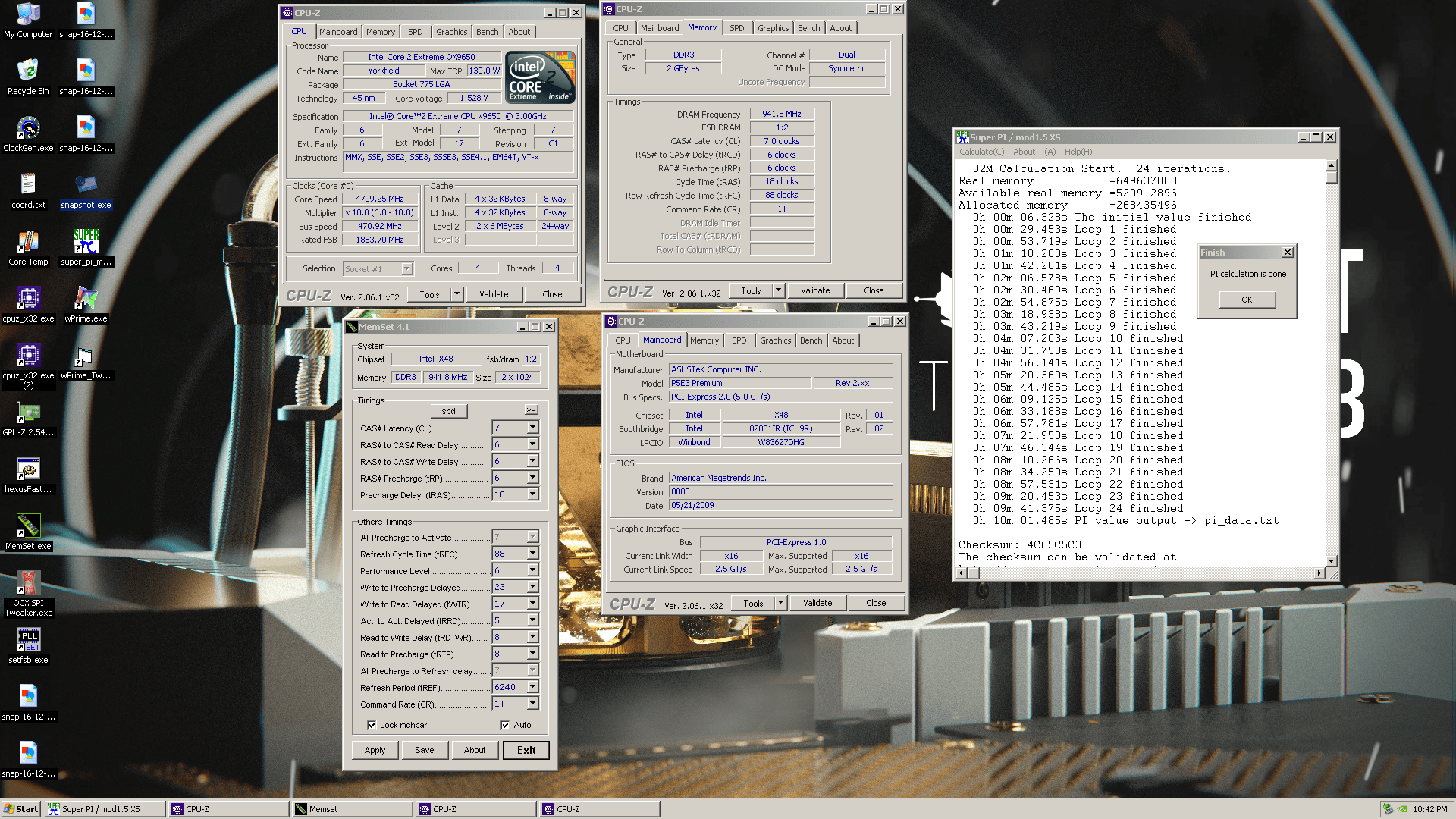Click the DRAM Frequency value 941.8 MHz
This screenshot has height=819, width=1456.
(x=782, y=114)
